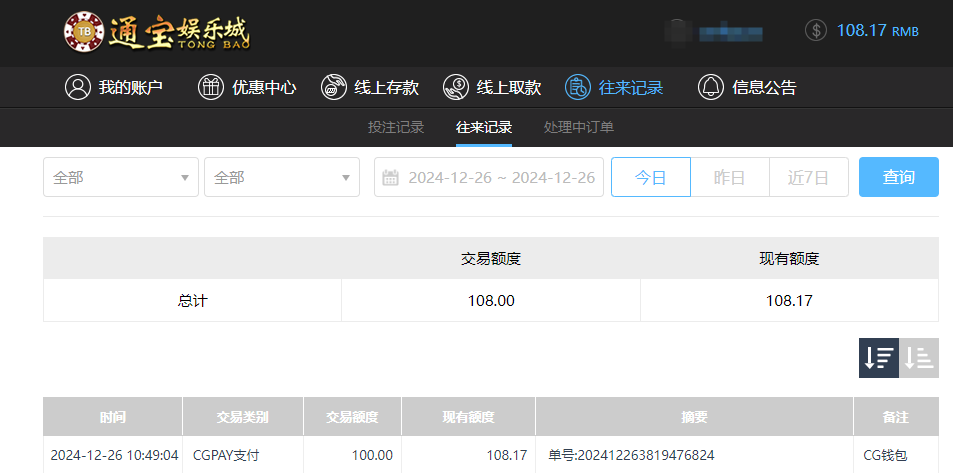Click the 总计 summary label
The width and height of the screenshot is (953, 473).
click(192, 300)
